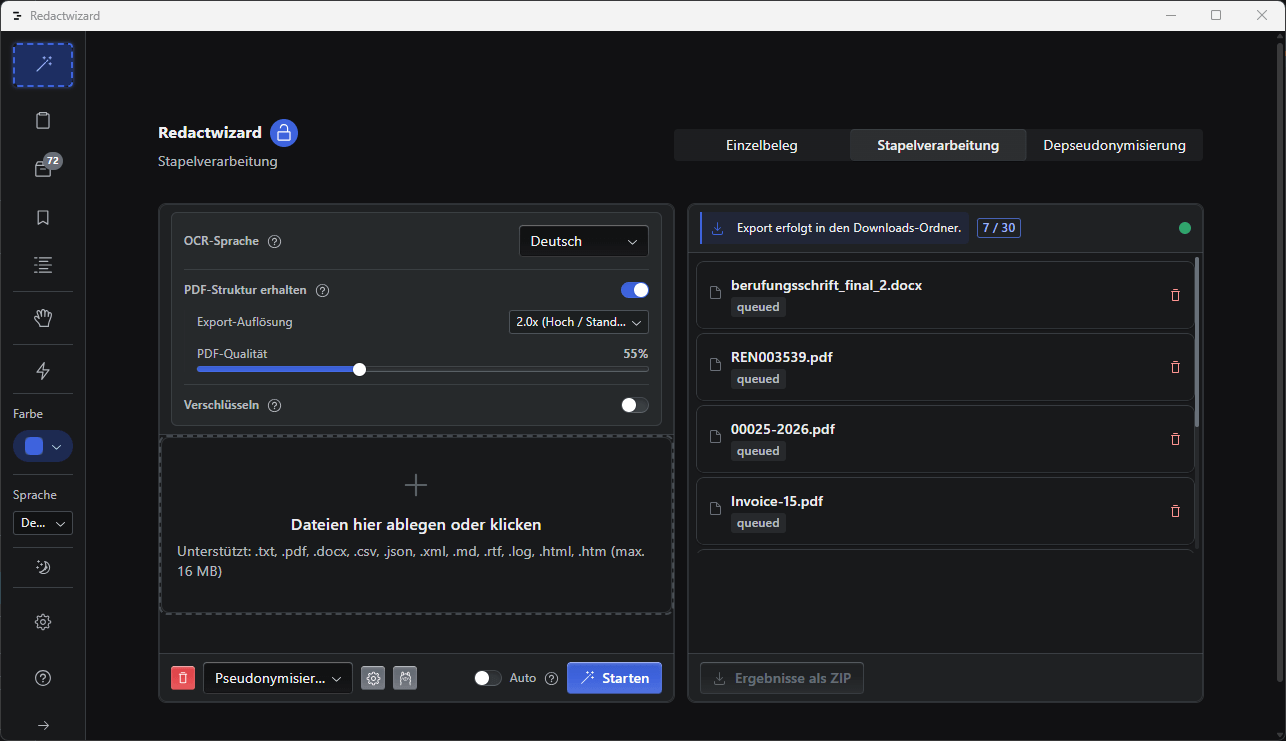Click the Export erfolgt in den Downloads-Ordner text
Viewport: 1286px width, 741px height.
849,228
